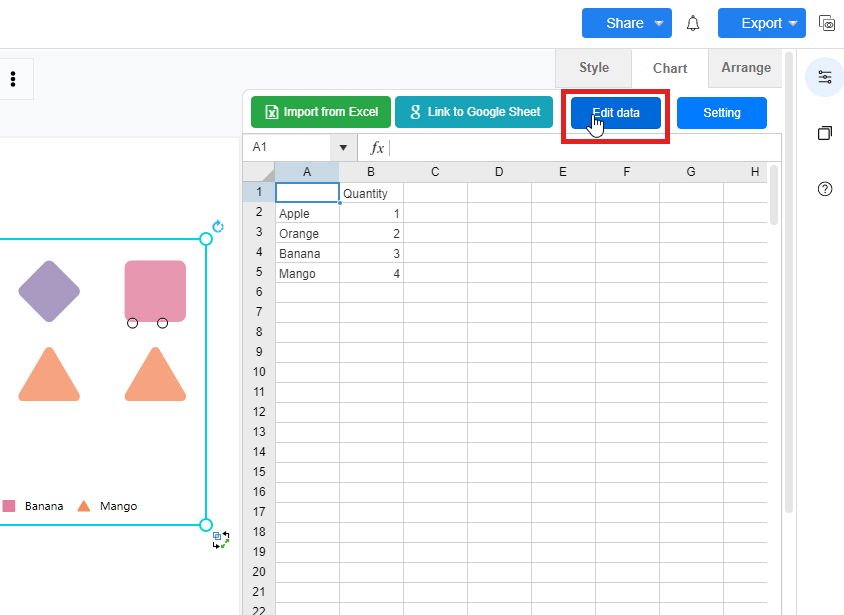Screen dimensions: 844x615
Task: Open the properties sliders panel icon
Action: (824, 77)
